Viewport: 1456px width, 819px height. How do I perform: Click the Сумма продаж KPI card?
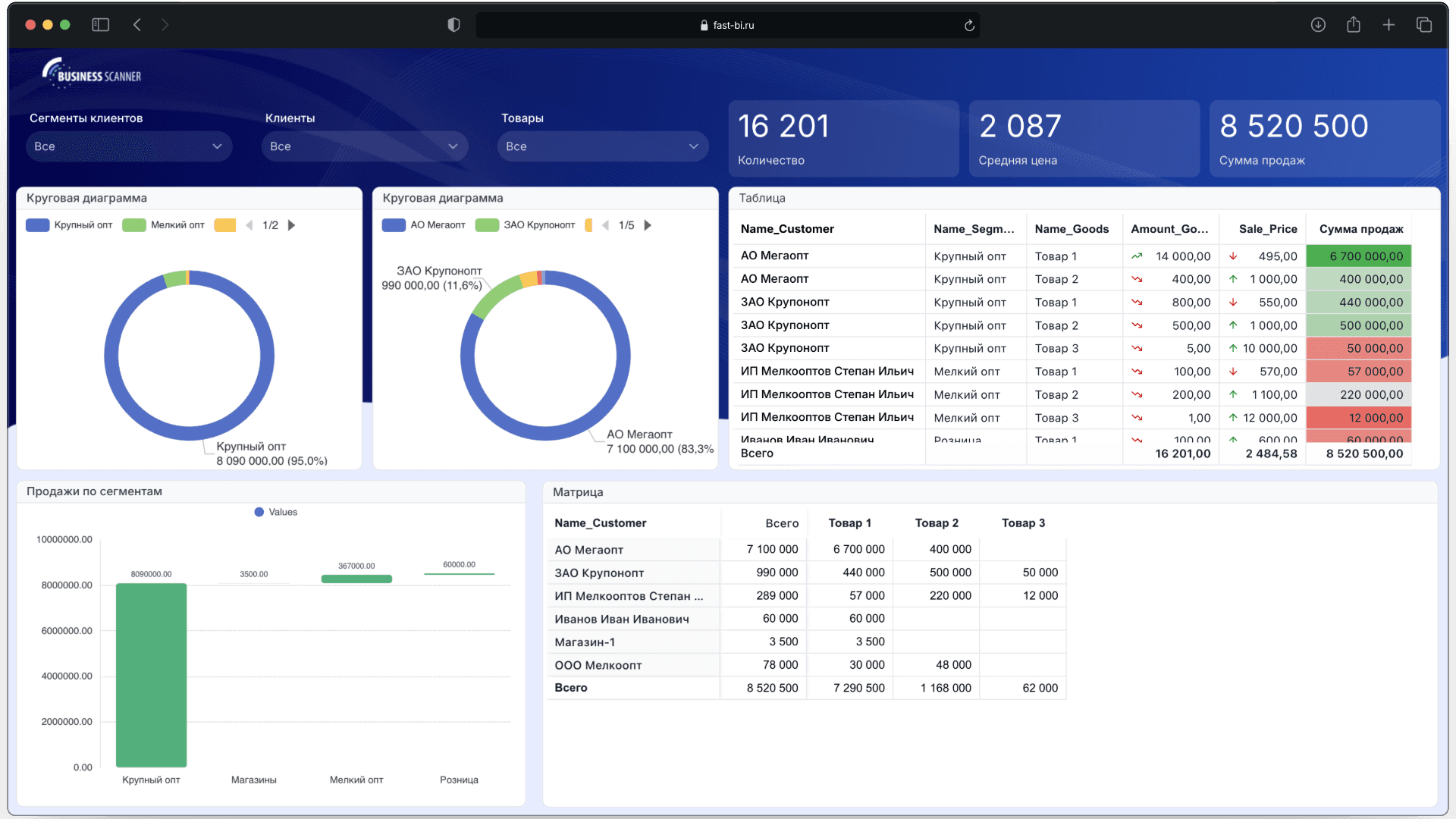pyautogui.click(x=1324, y=139)
